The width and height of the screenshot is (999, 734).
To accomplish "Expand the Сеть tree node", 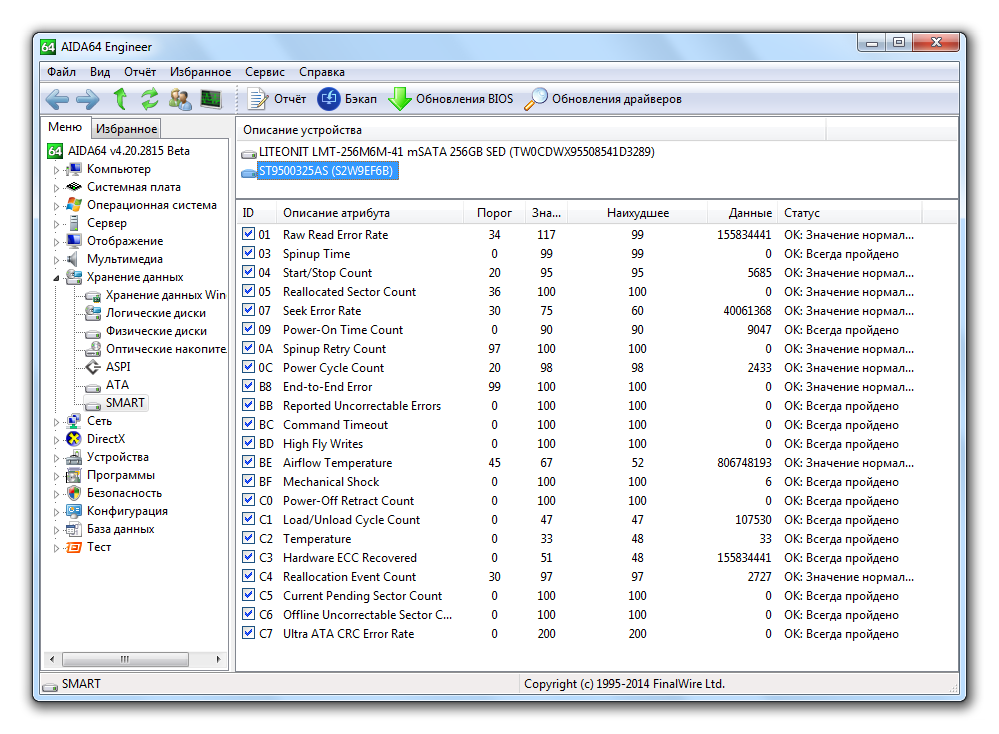I will (57, 422).
